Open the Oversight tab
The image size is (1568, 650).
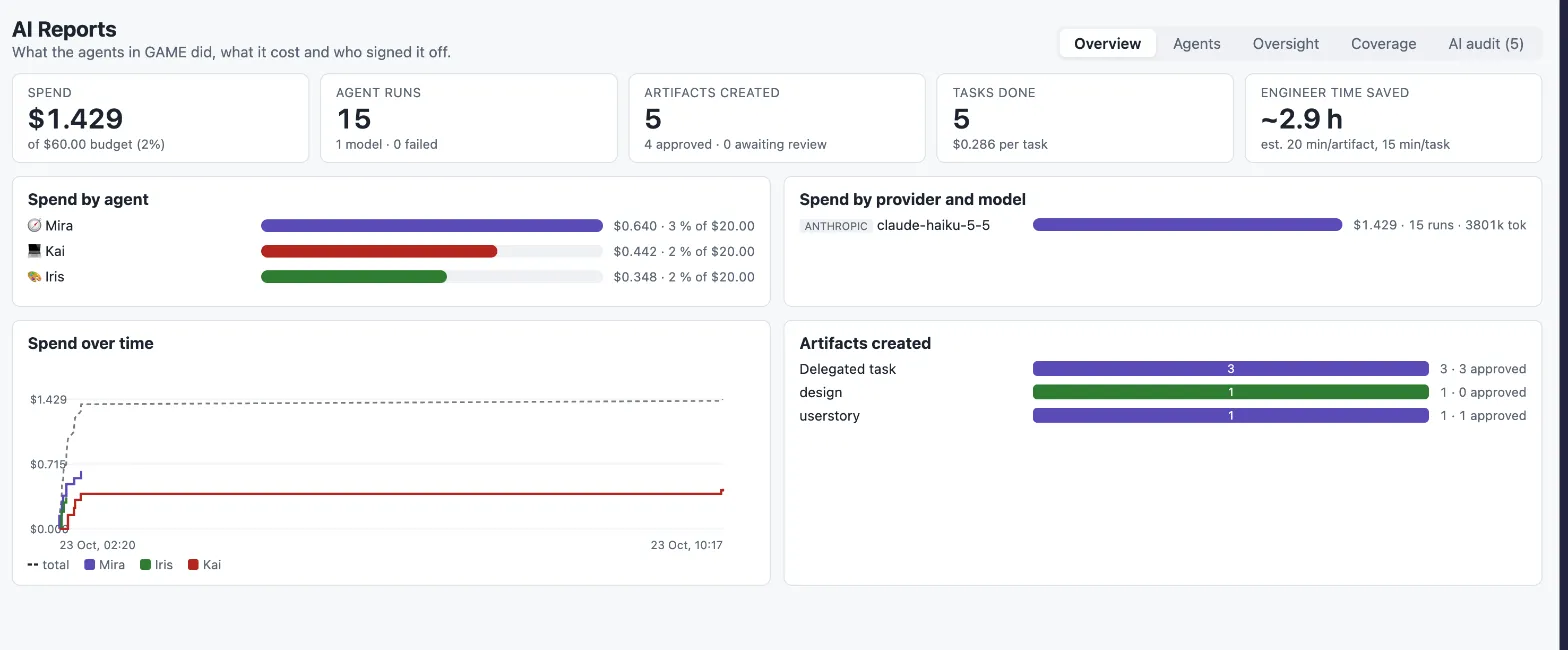(1285, 44)
